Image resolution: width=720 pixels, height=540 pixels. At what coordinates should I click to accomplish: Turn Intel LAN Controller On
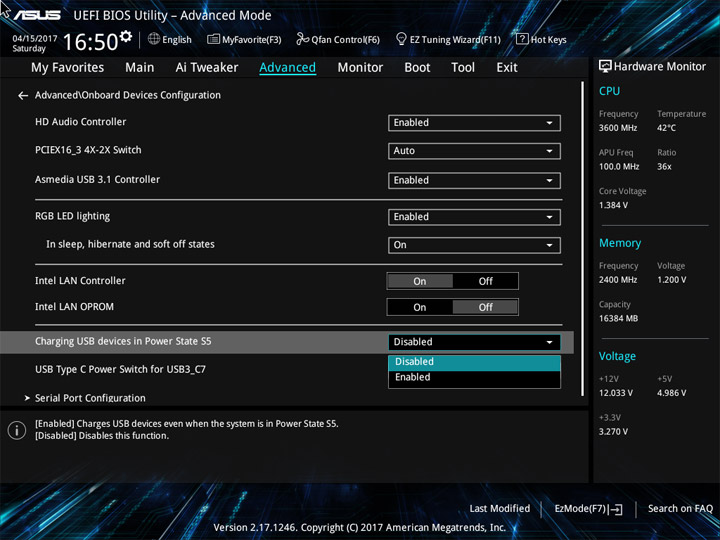(420, 281)
